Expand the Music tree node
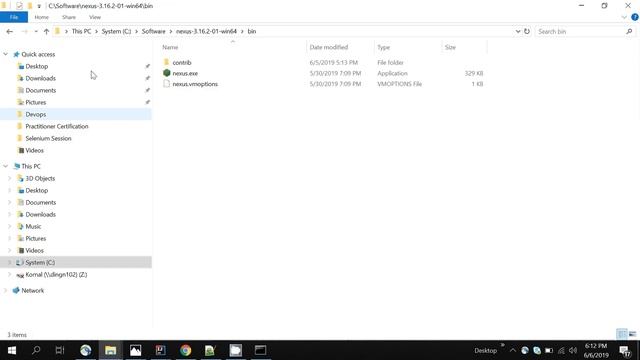Screen dimensions: 640x360 (x=9, y=227)
